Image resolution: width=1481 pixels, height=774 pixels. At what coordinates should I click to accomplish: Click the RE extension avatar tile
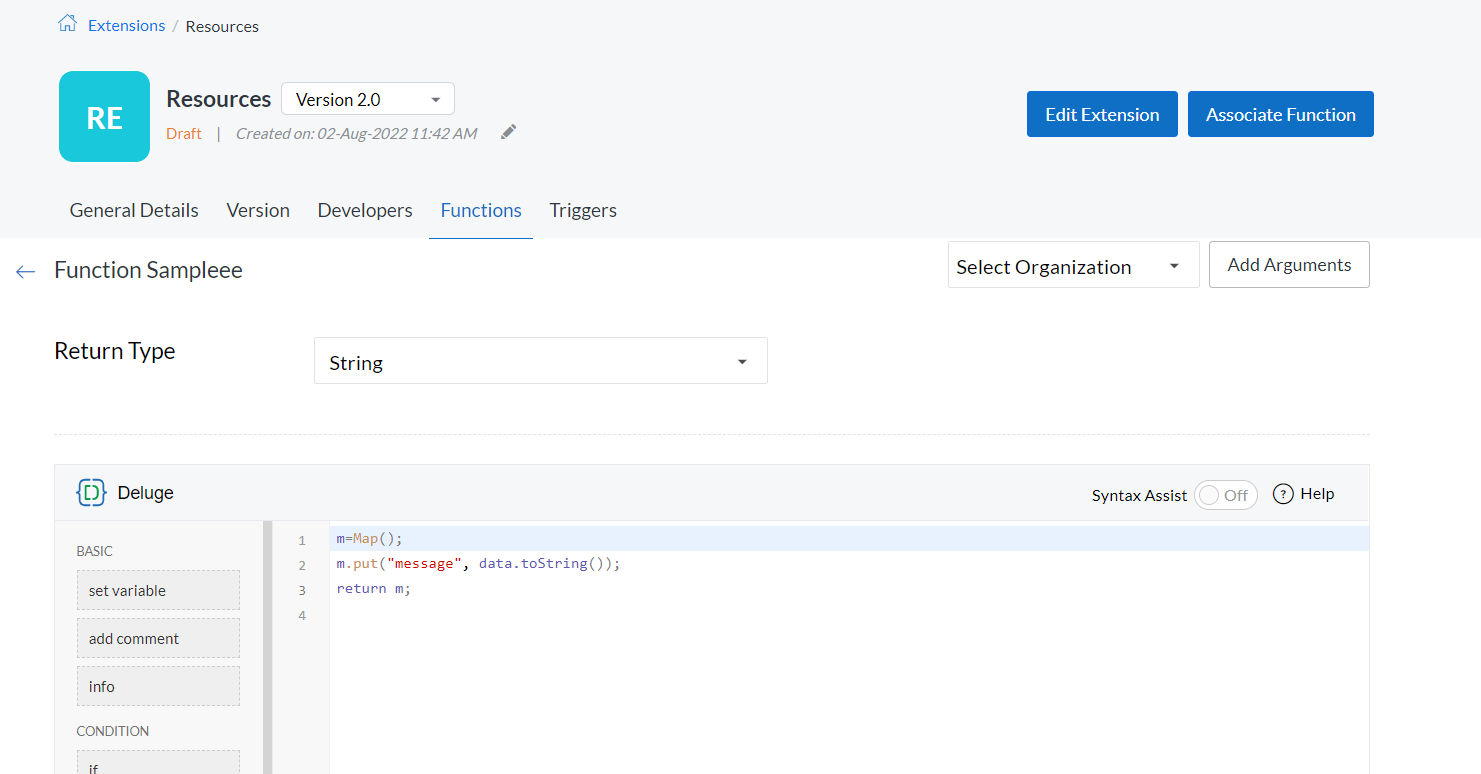tap(104, 117)
